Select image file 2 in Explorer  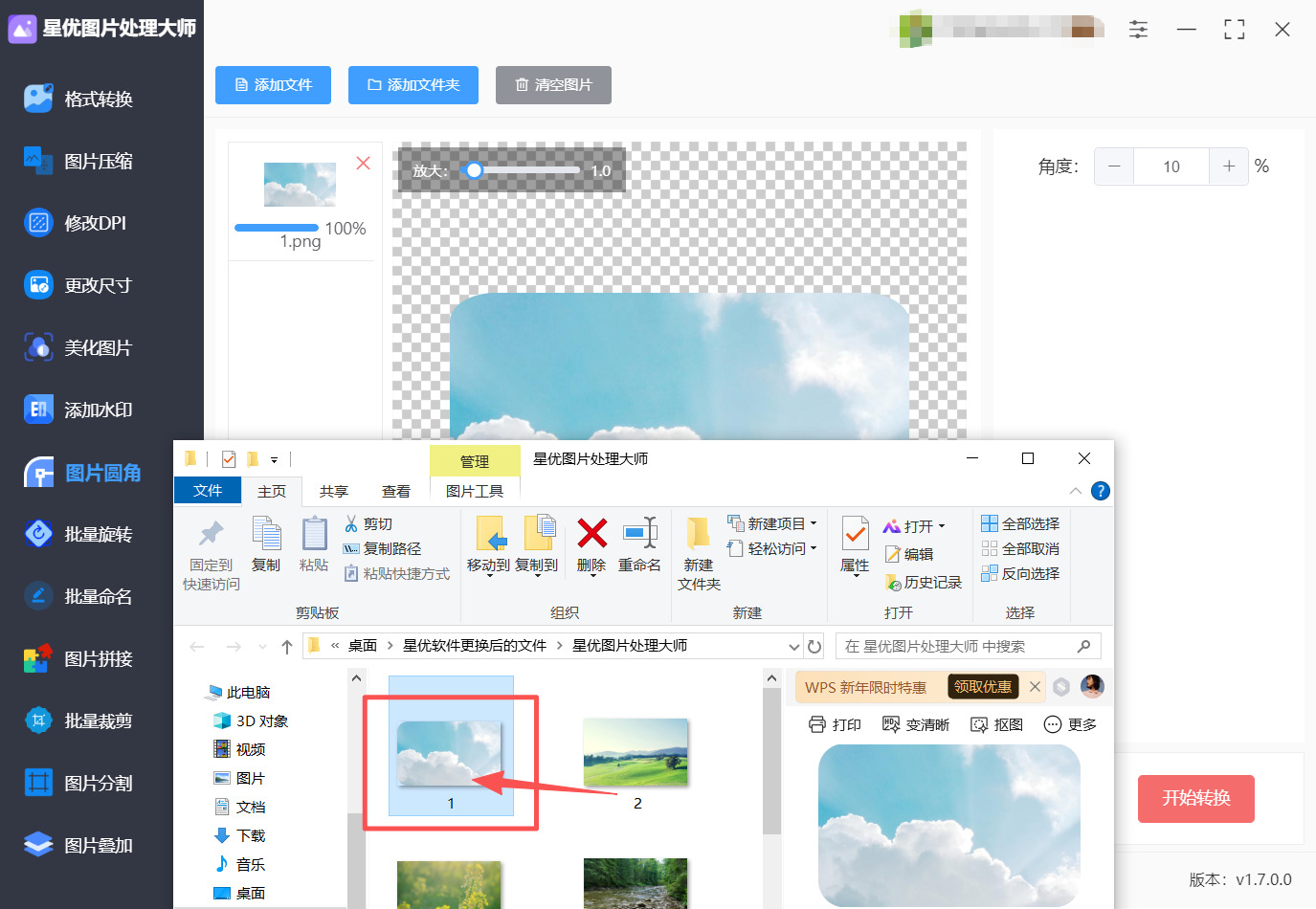coord(636,764)
